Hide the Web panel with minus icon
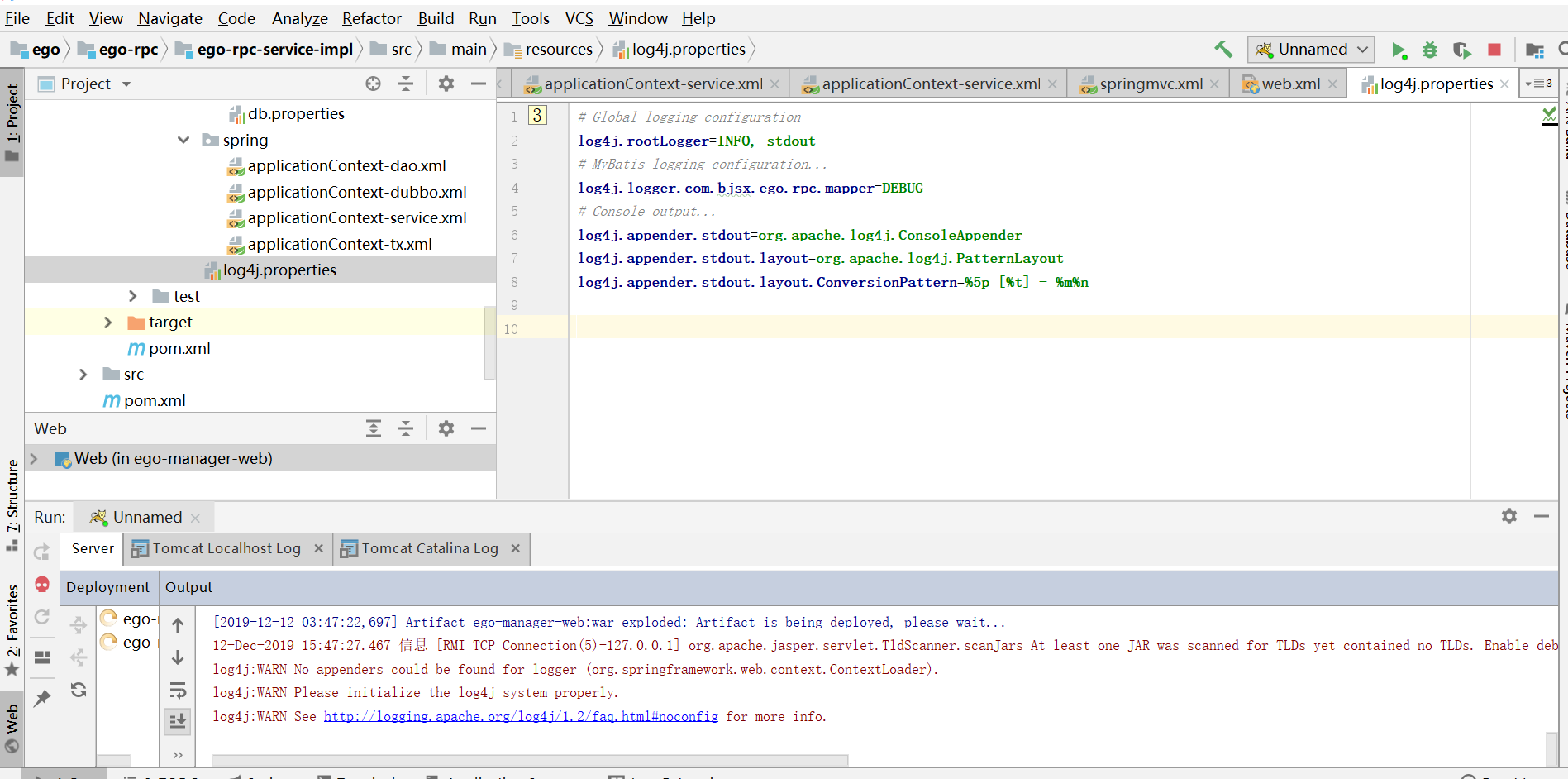The image size is (1568, 779). point(478,428)
